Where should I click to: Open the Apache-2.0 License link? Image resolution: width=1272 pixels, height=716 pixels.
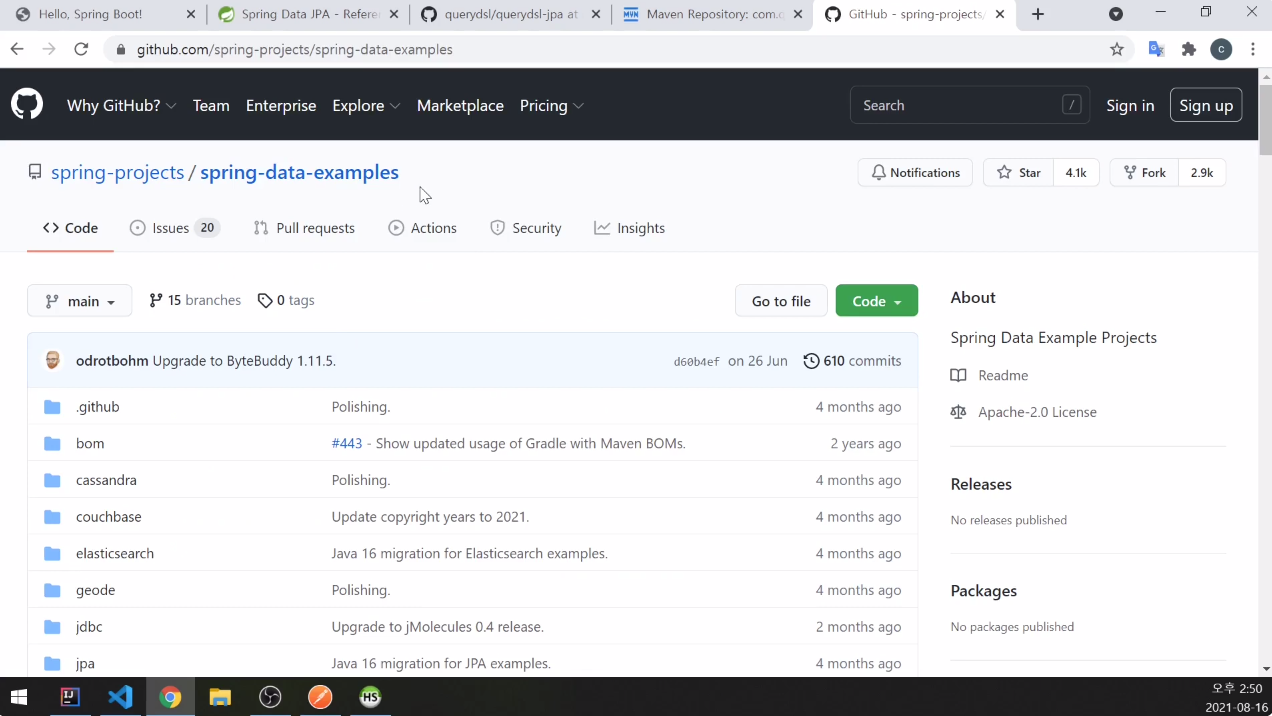pos(1023,412)
